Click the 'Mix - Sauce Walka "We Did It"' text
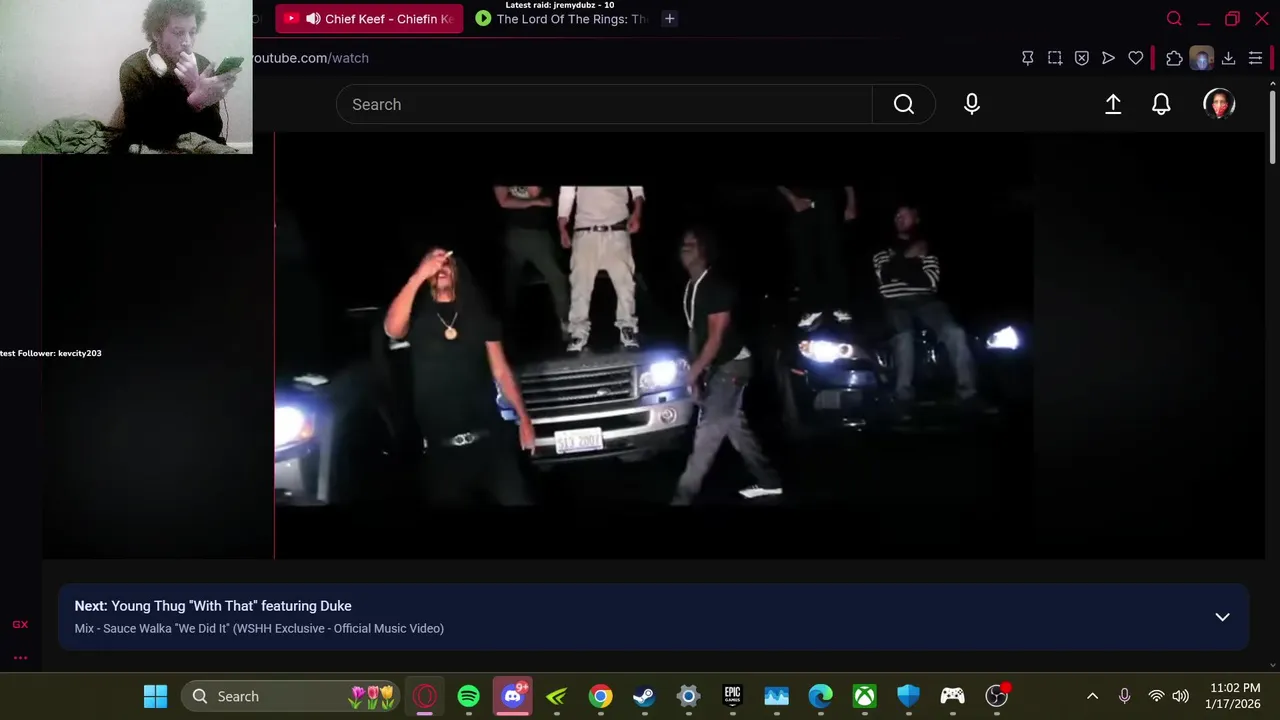Image resolution: width=1280 pixels, height=720 pixels. 259,628
